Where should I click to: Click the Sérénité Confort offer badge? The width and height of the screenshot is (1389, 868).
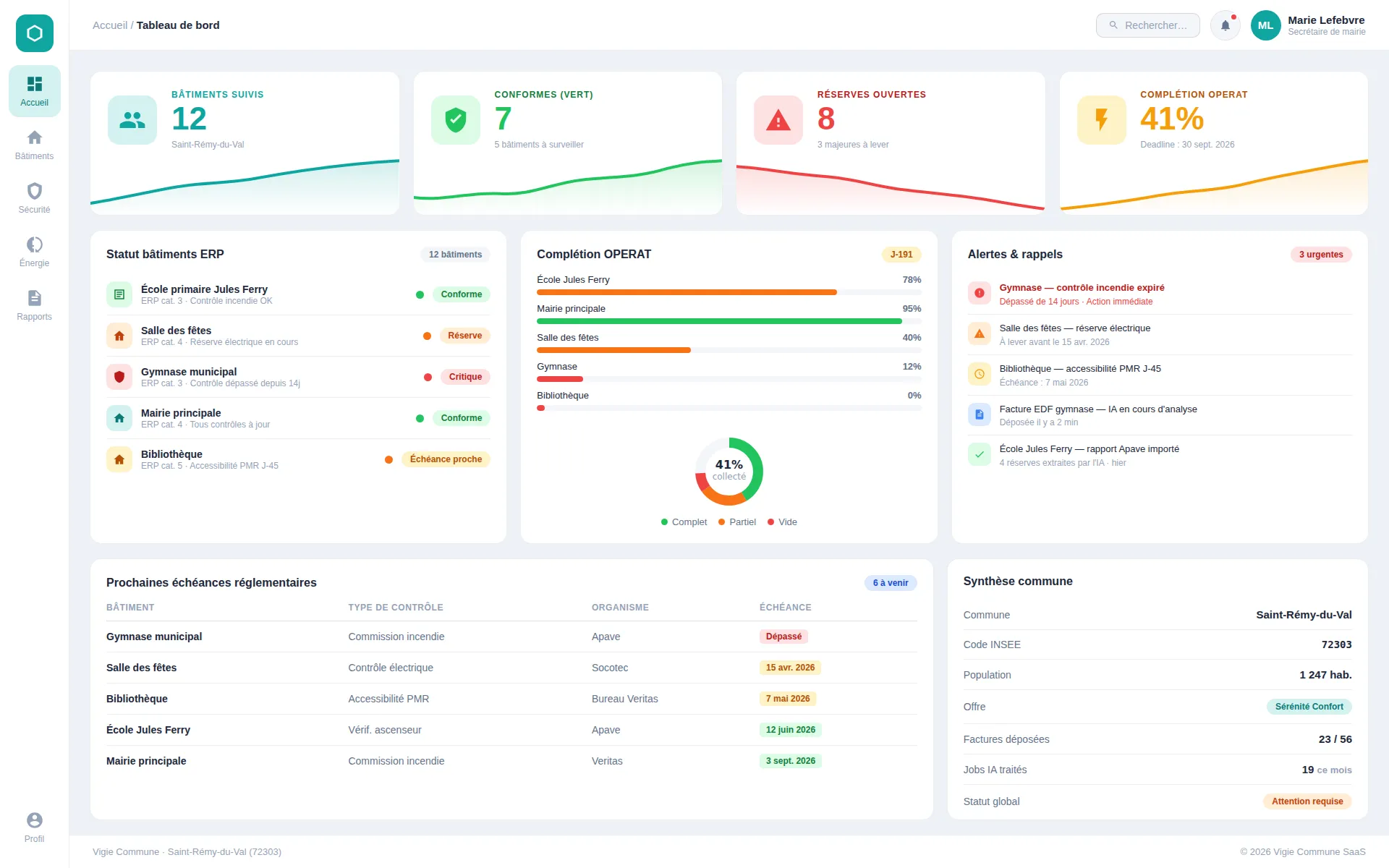point(1308,707)
